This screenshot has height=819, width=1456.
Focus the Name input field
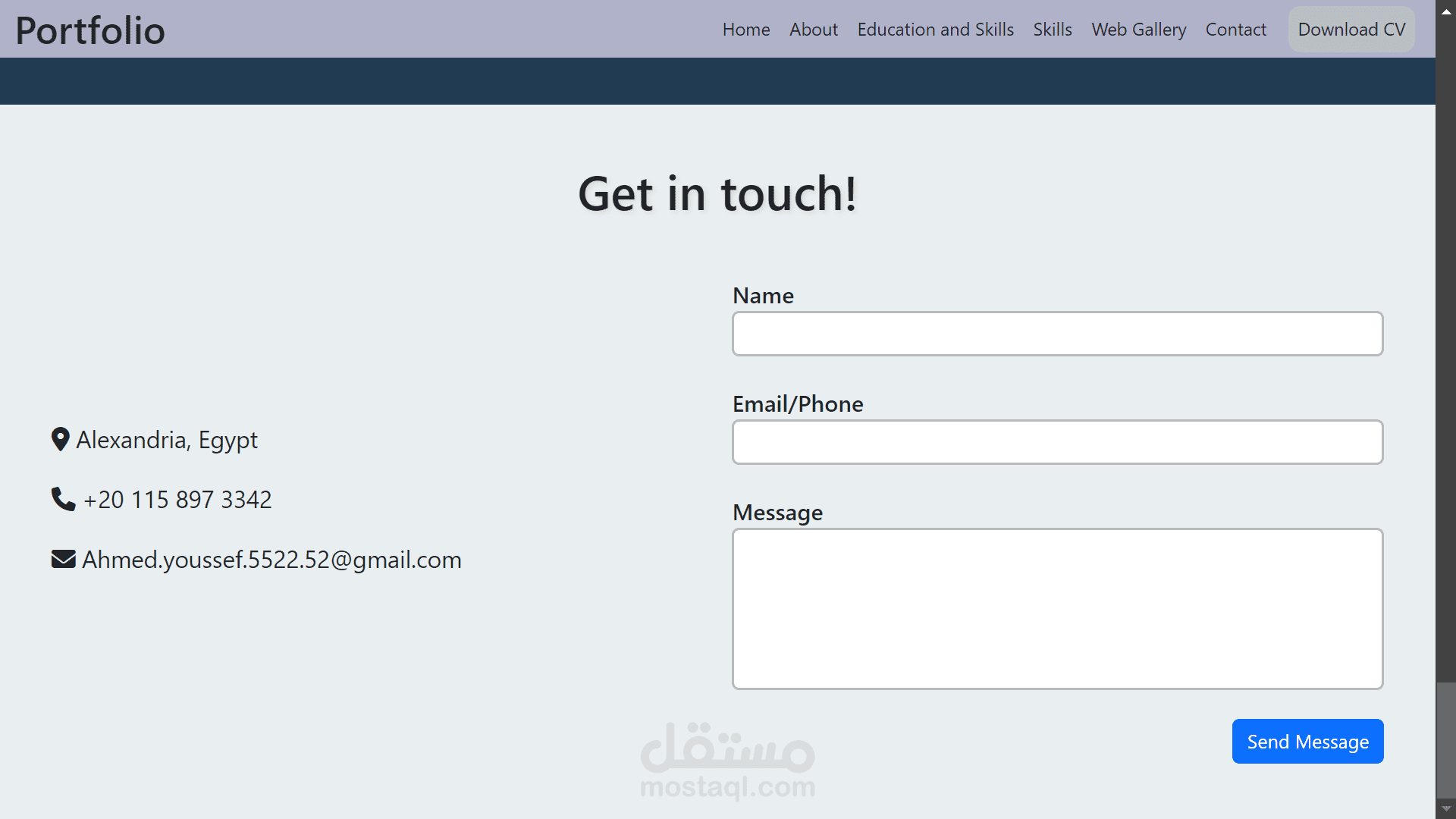[x=1057, y=334]
